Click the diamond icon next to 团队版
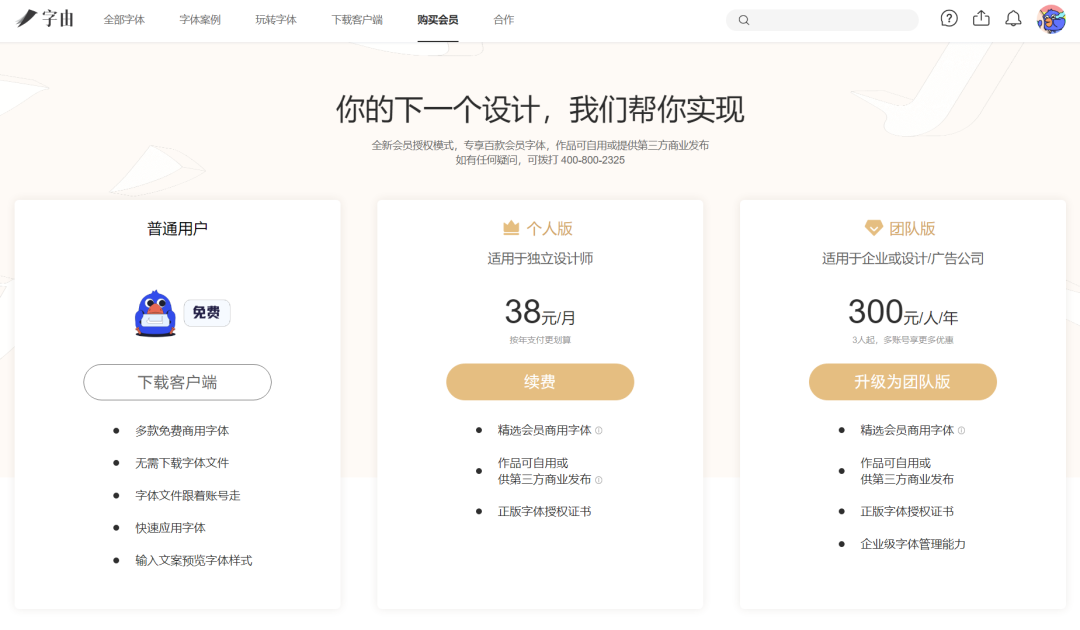Viewport: 1080px width, 630px height. pyautogui.click(x=874, y=228)
